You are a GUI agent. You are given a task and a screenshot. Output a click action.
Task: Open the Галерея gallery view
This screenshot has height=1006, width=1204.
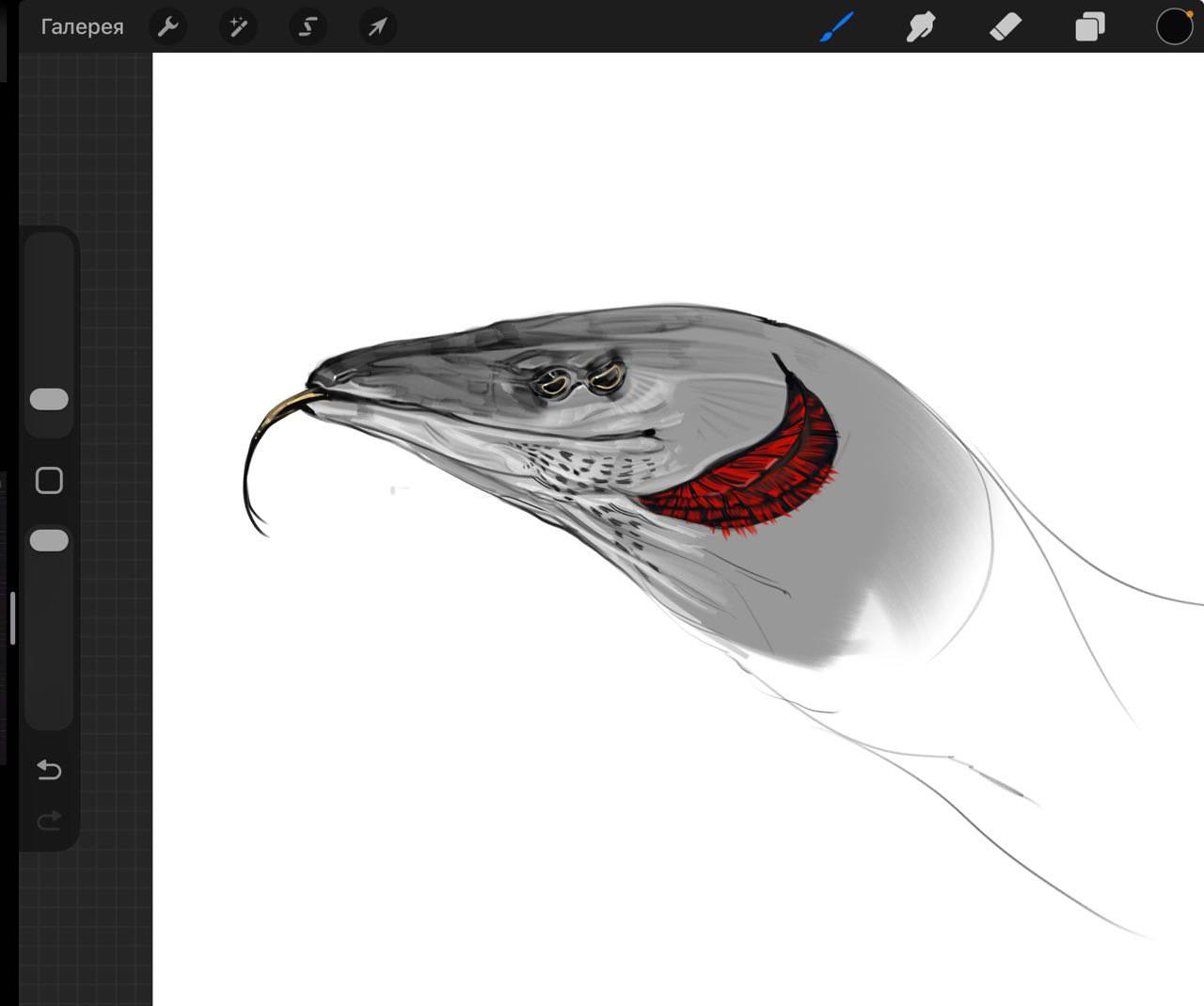point(82,26)
